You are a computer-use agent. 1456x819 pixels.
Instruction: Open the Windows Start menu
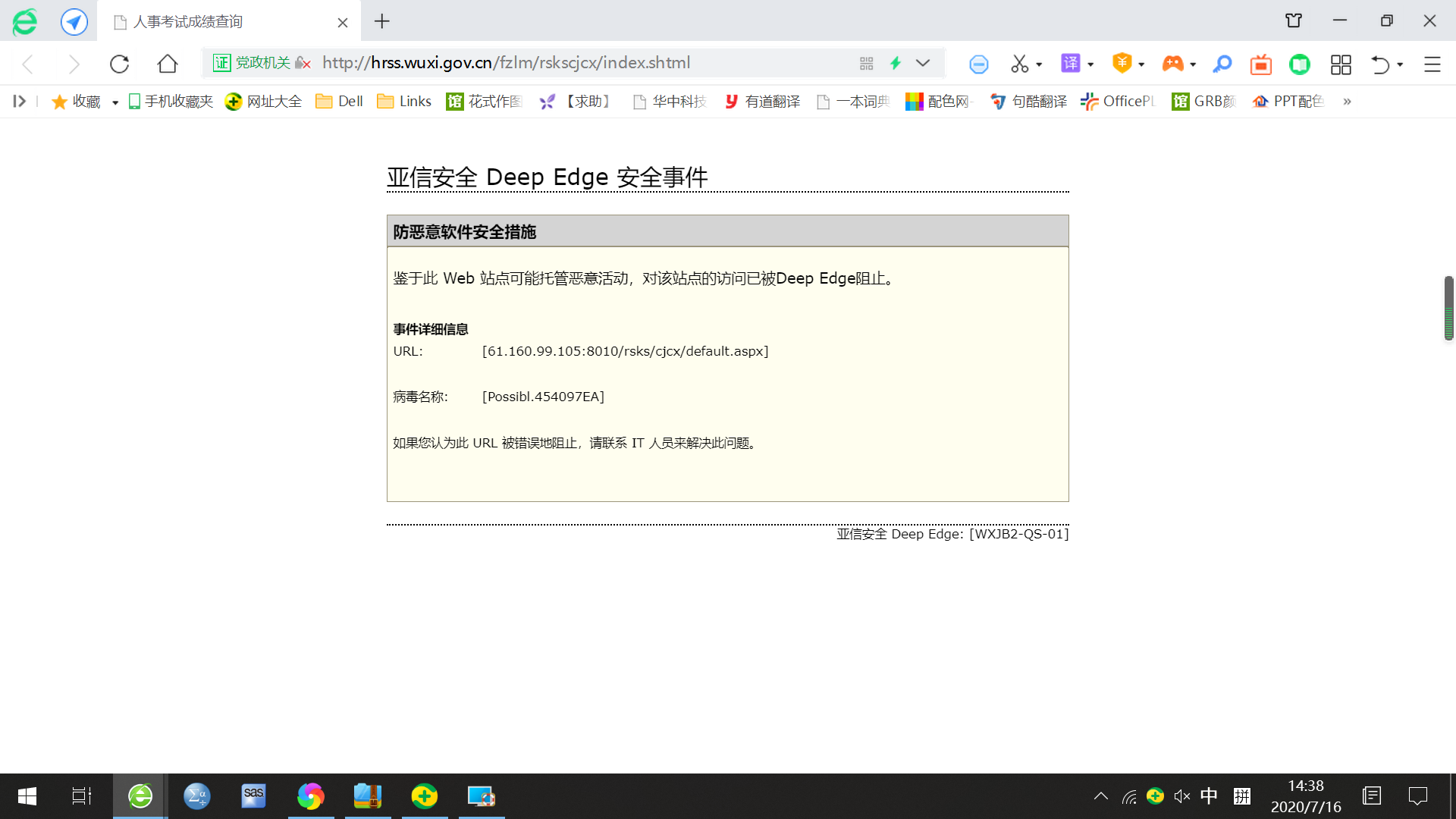tap(27, 796)
